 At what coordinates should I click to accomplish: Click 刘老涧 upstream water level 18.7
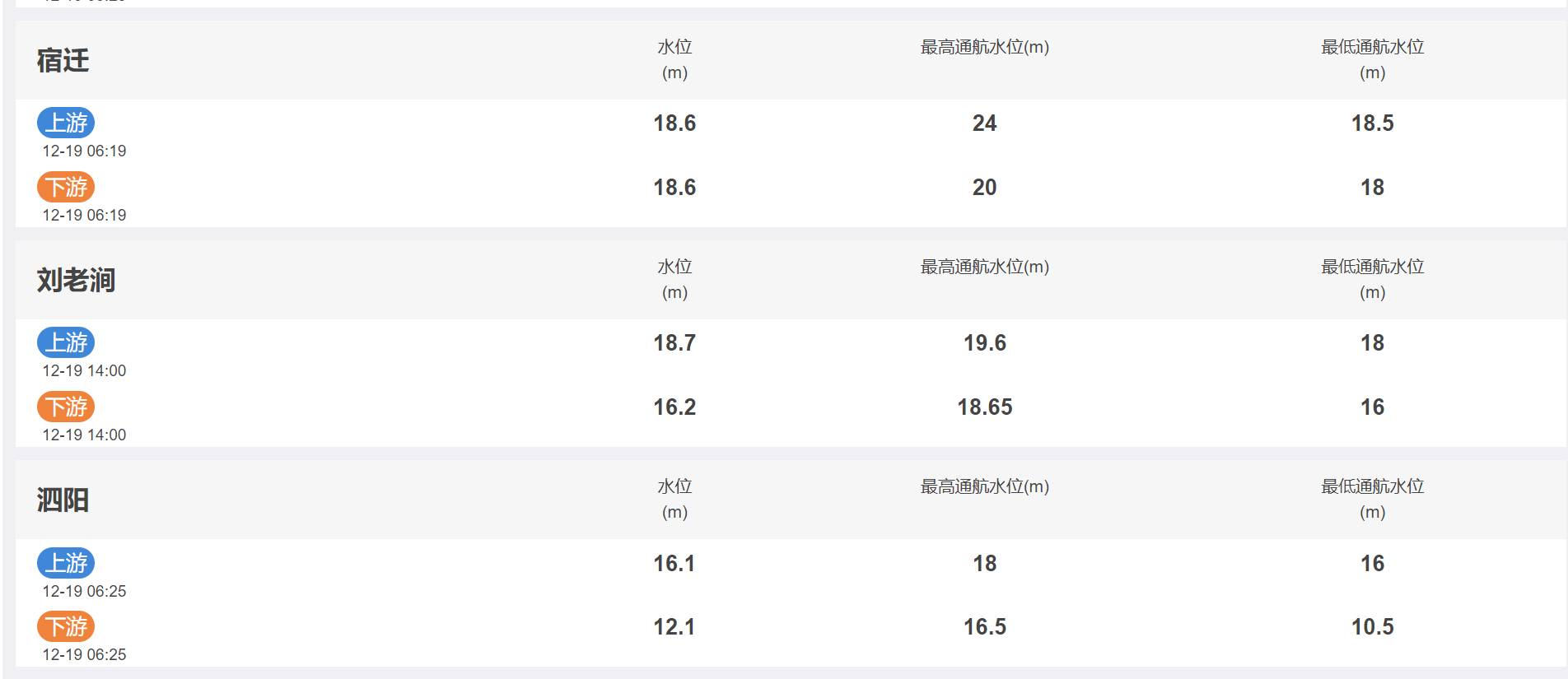(674, 343)
